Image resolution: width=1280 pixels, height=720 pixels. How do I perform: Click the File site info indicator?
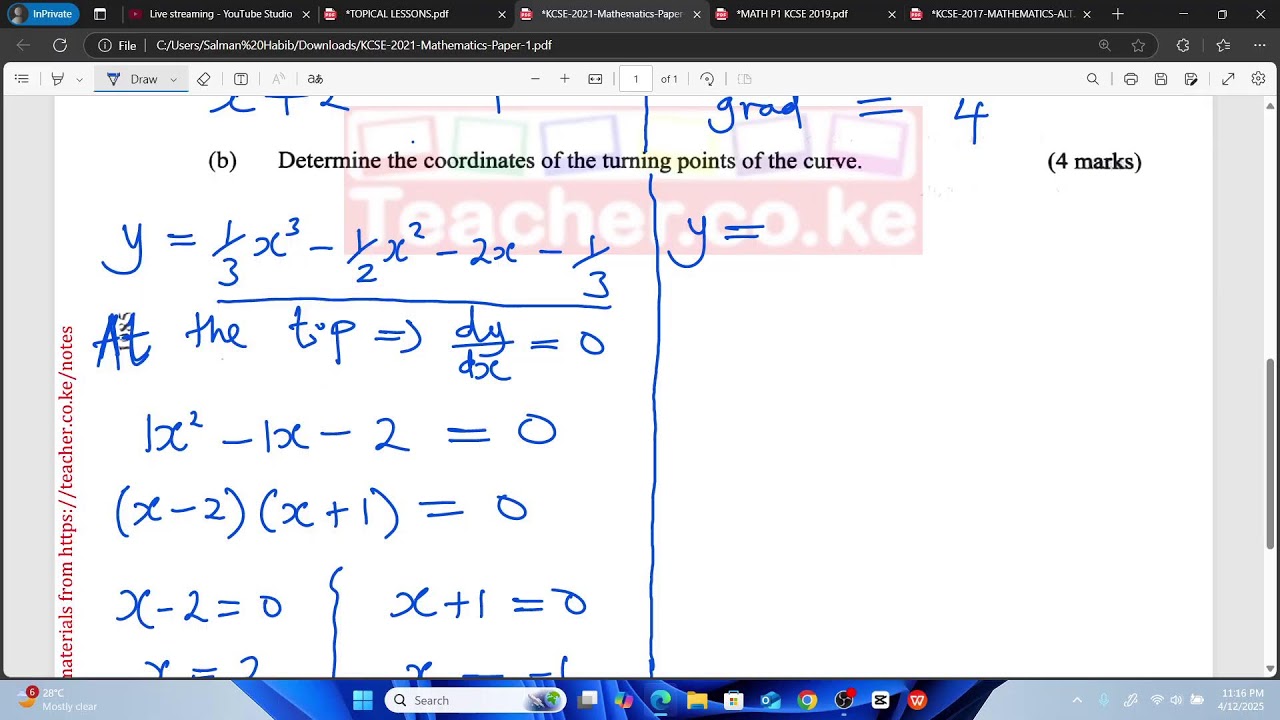coord(117,45)
